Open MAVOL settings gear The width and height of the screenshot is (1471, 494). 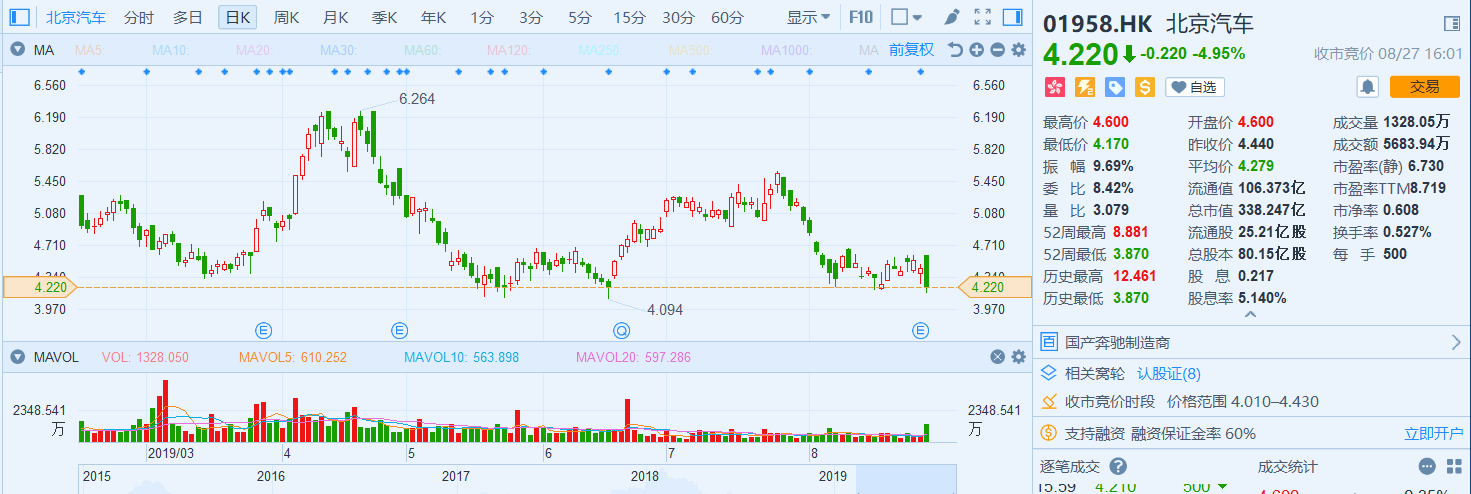tap(1019, 357)
